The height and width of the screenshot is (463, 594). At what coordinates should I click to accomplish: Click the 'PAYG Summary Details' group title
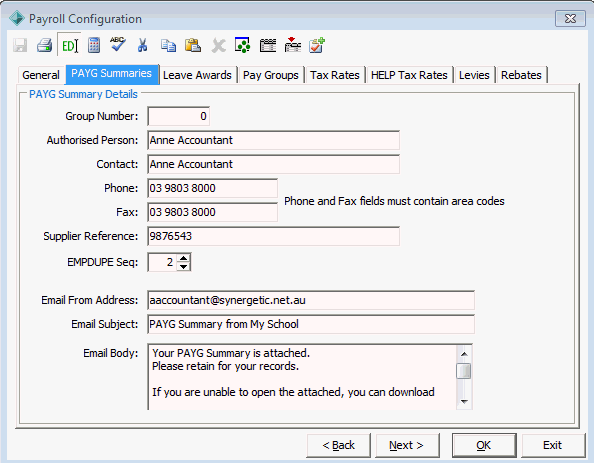83,94
